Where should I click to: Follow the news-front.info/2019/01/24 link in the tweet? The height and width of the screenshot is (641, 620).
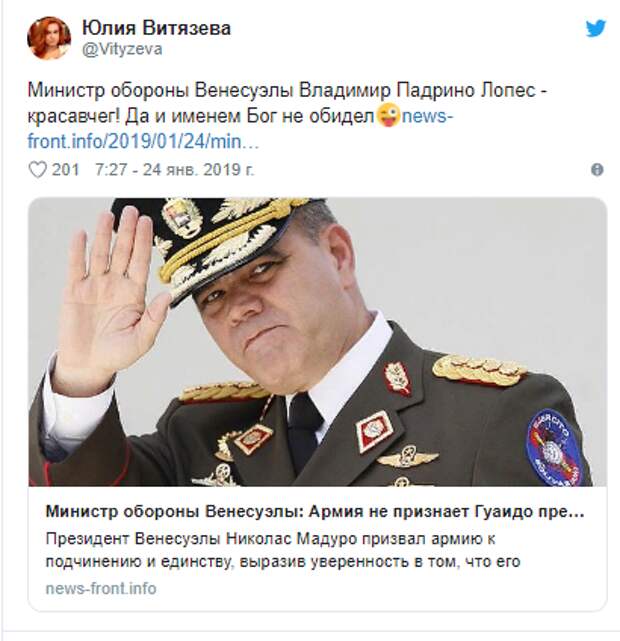(240, 129)
